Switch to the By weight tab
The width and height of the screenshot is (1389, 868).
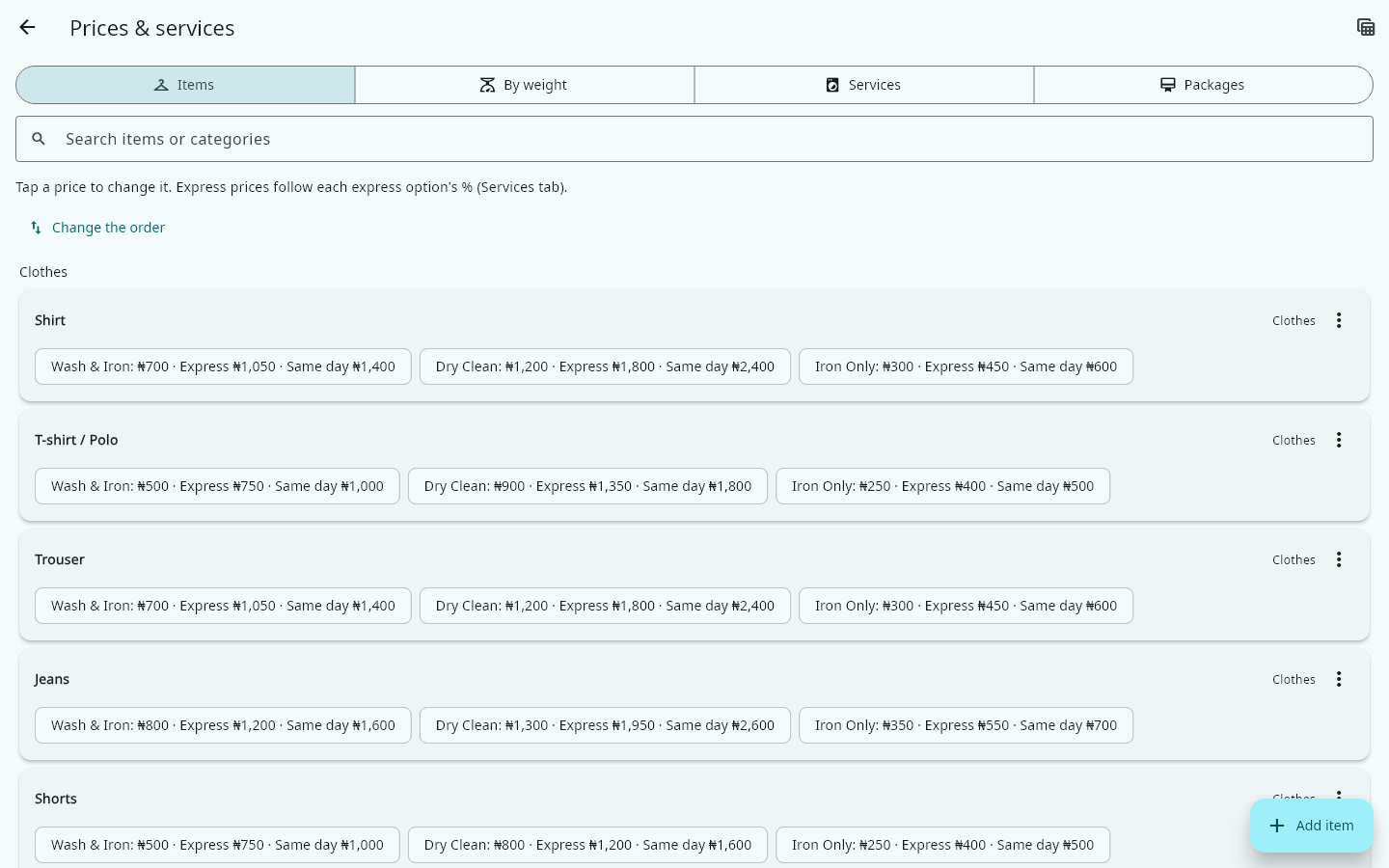[525, 85]
